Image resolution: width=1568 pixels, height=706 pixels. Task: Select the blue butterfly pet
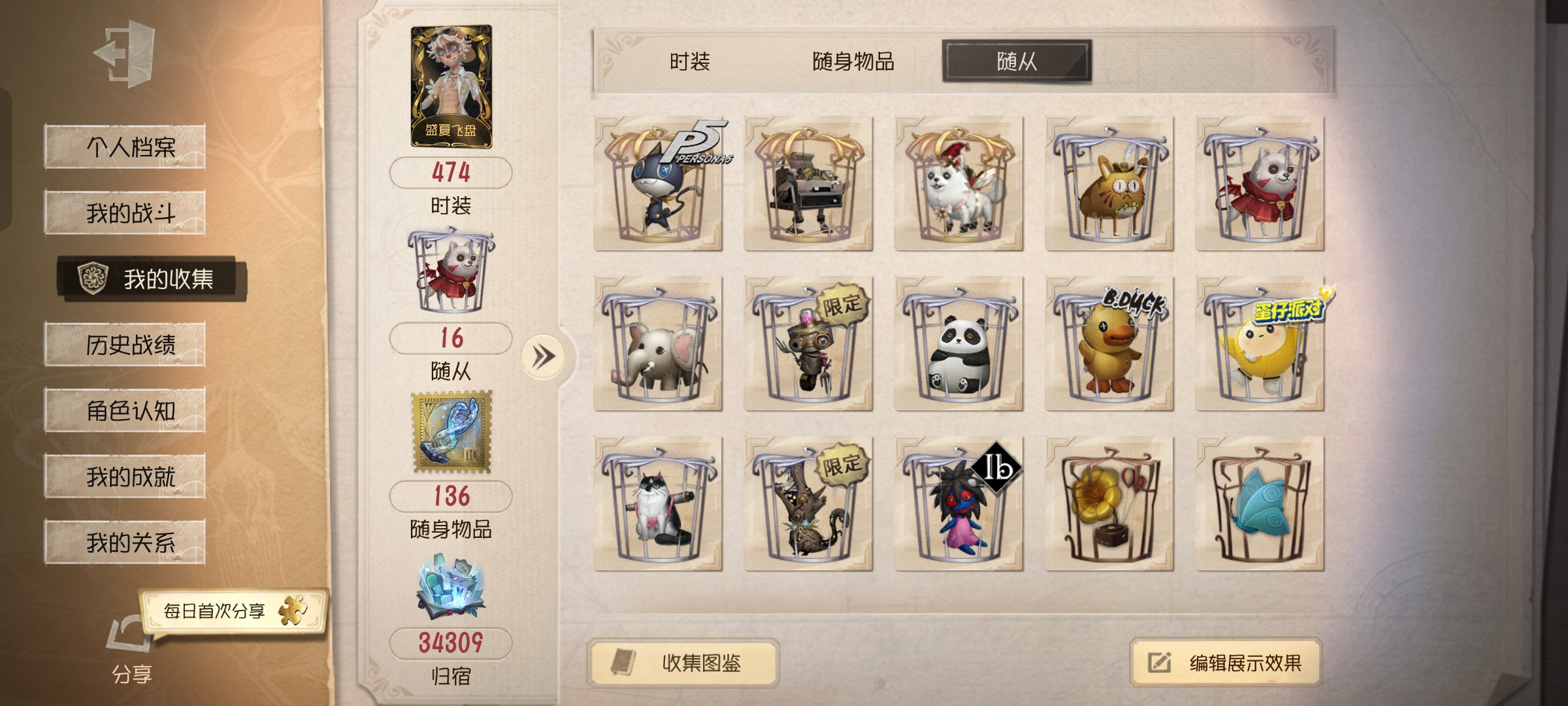(1260, 504)
